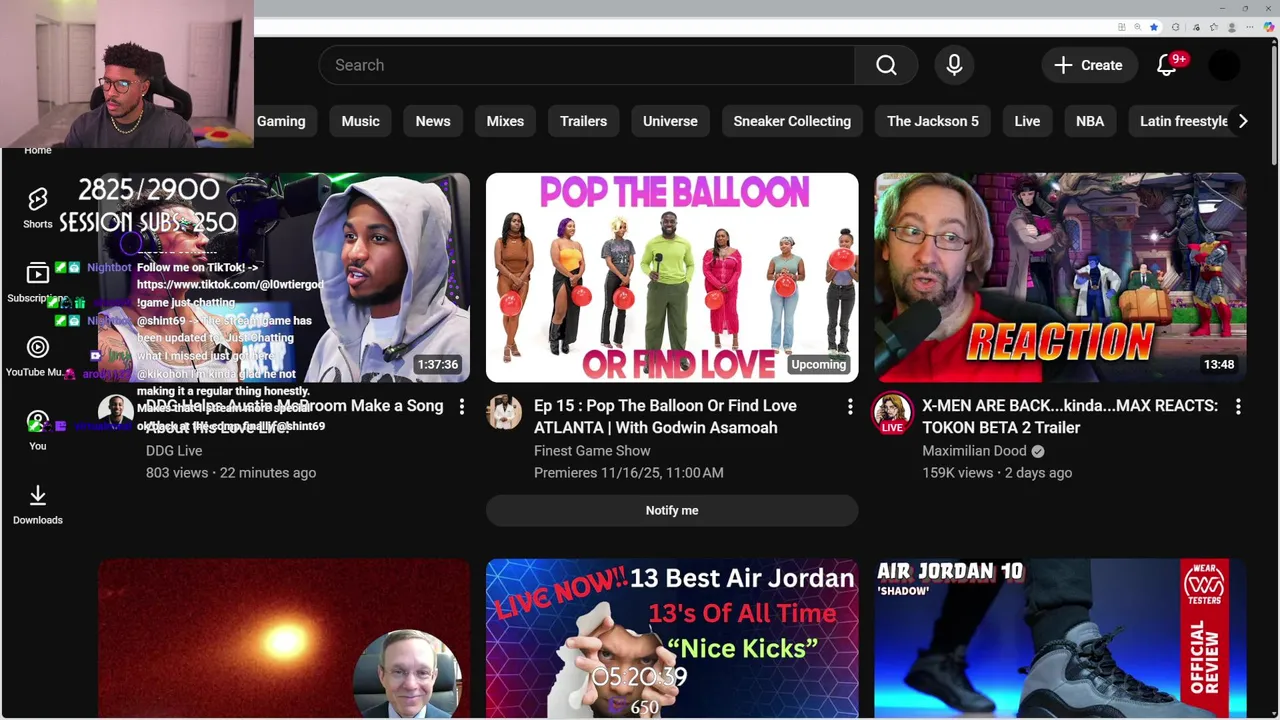1280x720 pixels.
Task: Click the search magnifier button
Action: (886, 65)
